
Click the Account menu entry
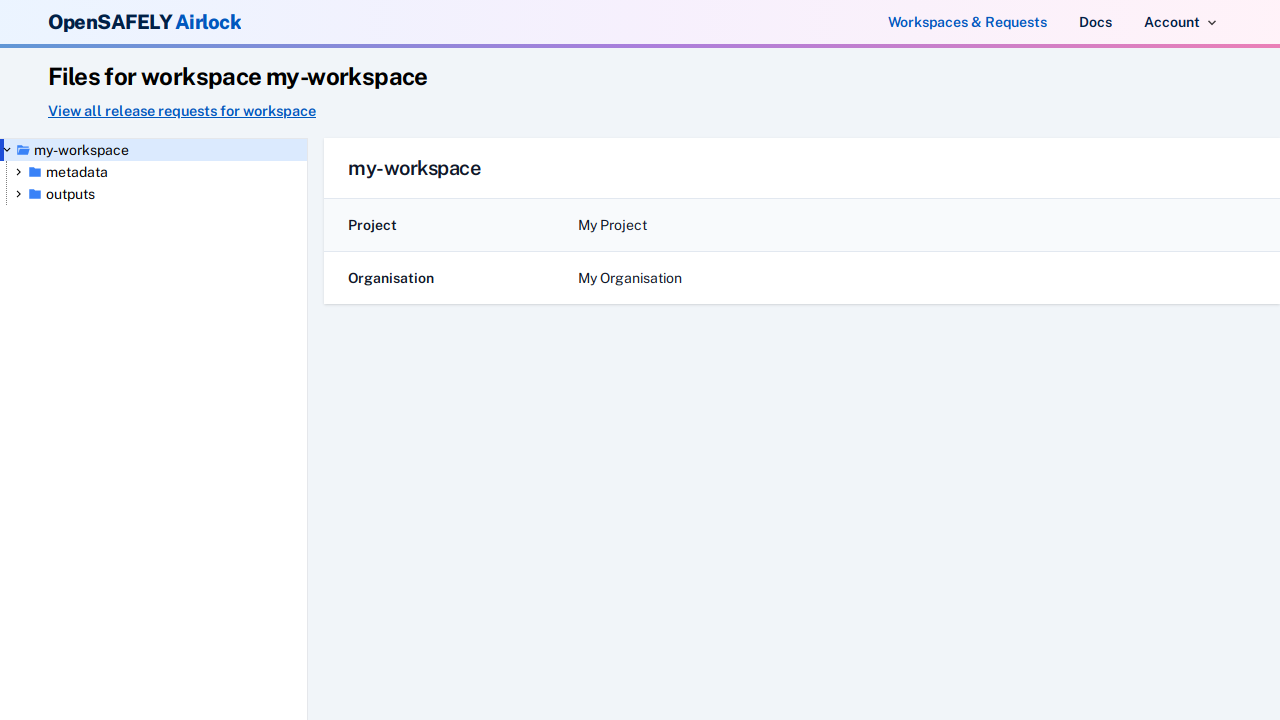pyautogui.click(x=1172, y=22)
